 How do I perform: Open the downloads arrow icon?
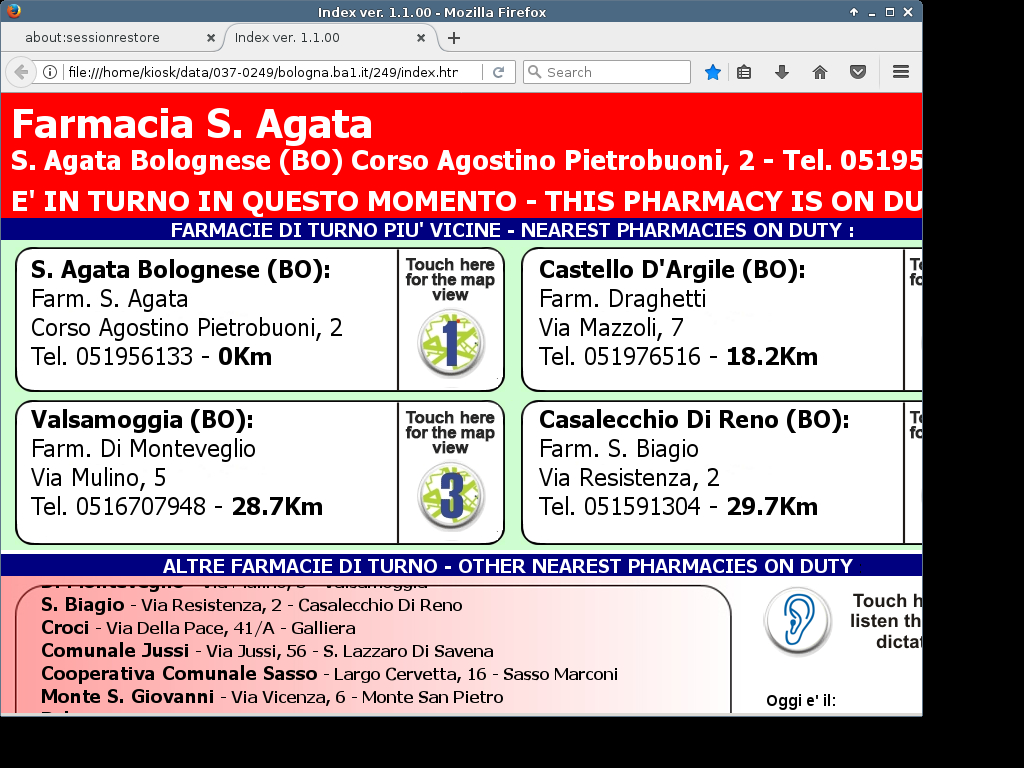tap(782, 72)
